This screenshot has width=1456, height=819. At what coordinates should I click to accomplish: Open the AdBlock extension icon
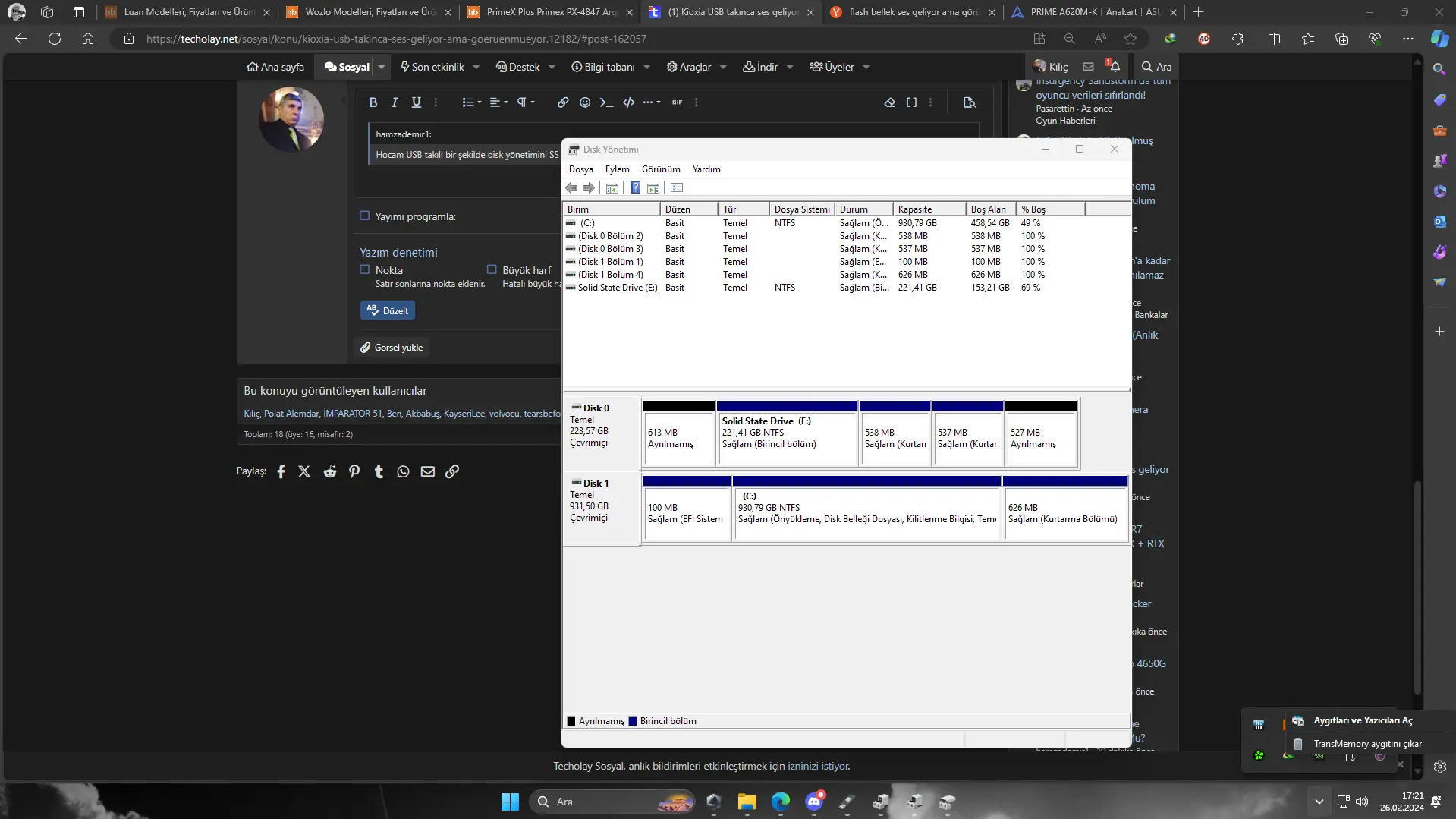pyautogui.click(x=1204, y=39)
